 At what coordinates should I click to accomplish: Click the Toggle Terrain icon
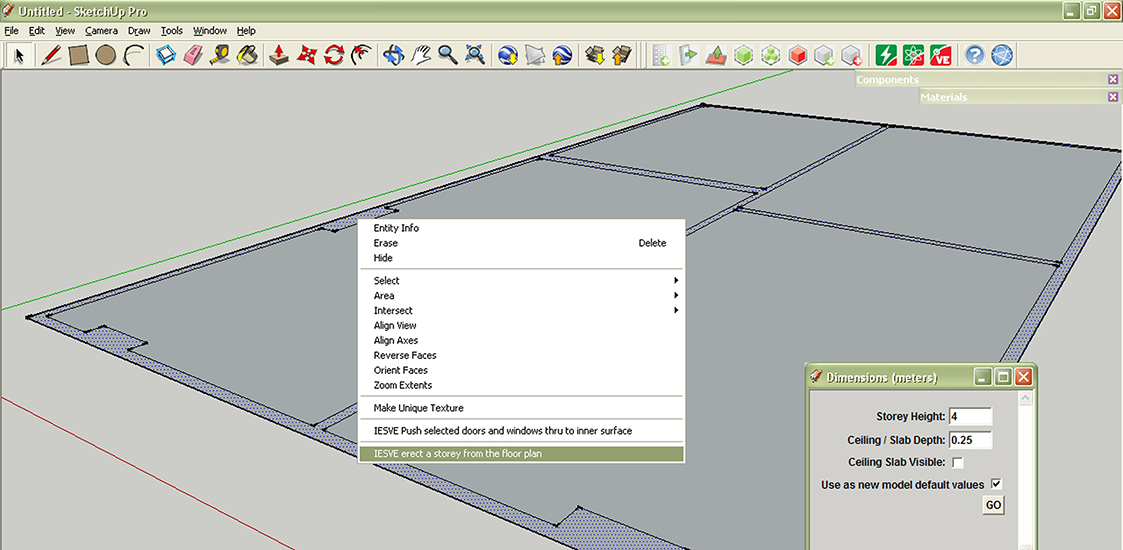[x=535, y=55]
